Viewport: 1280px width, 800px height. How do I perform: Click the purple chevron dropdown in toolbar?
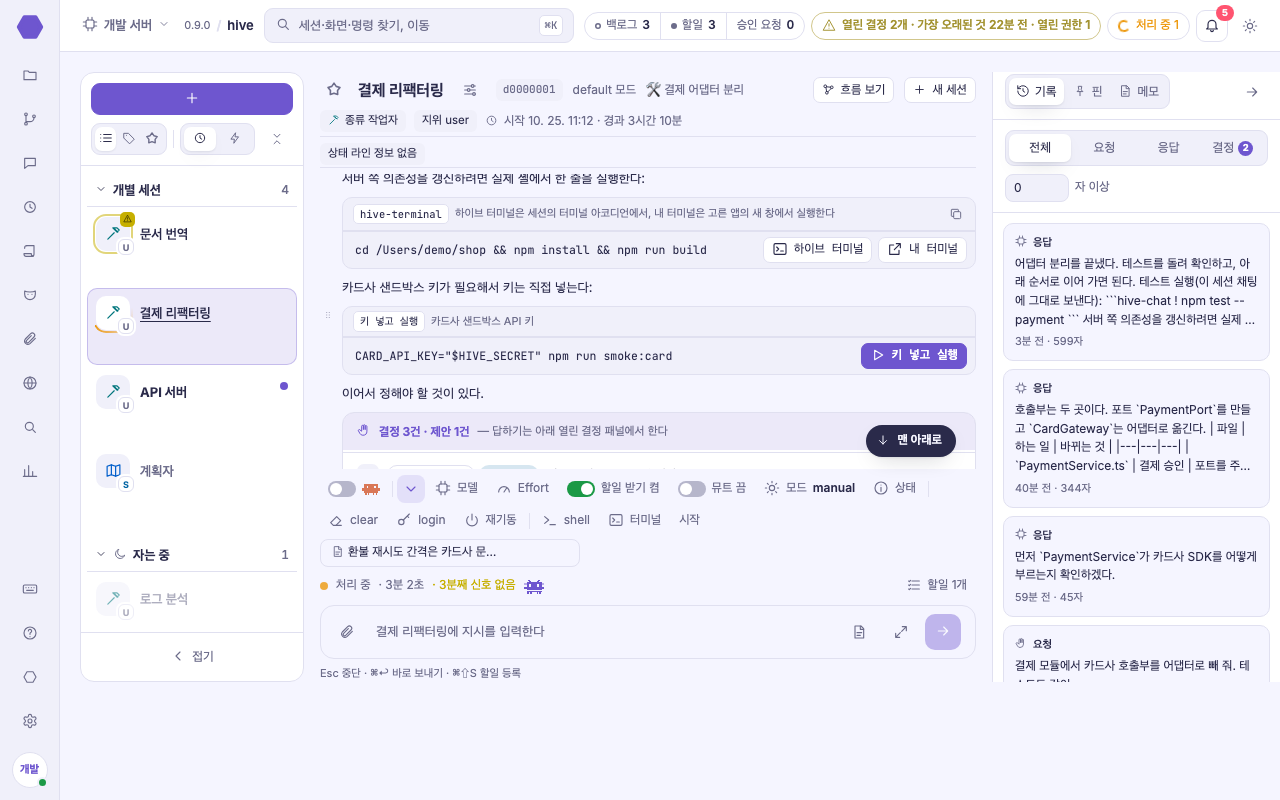411,489
